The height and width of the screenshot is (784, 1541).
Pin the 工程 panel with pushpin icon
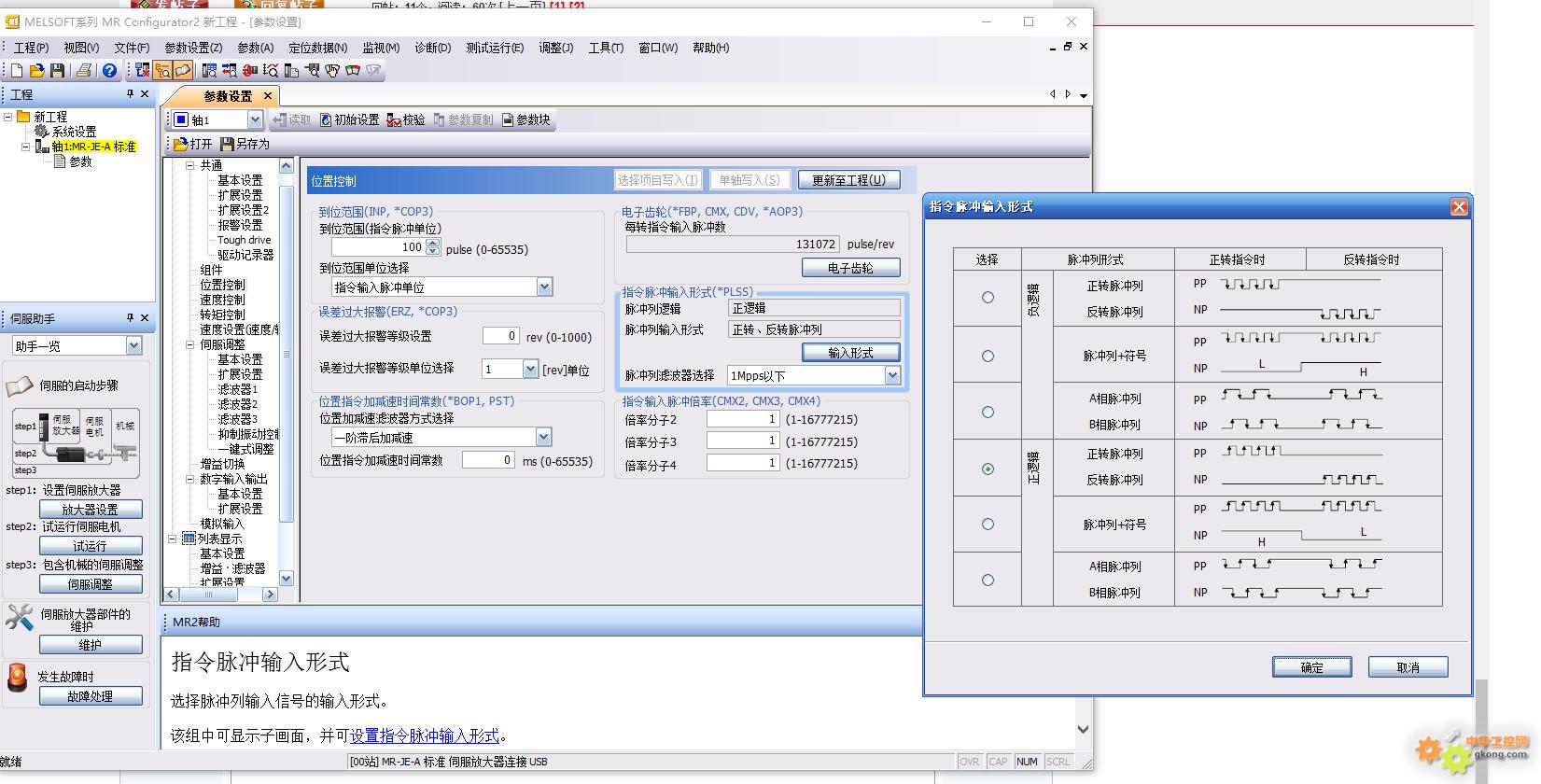(130, 94)
